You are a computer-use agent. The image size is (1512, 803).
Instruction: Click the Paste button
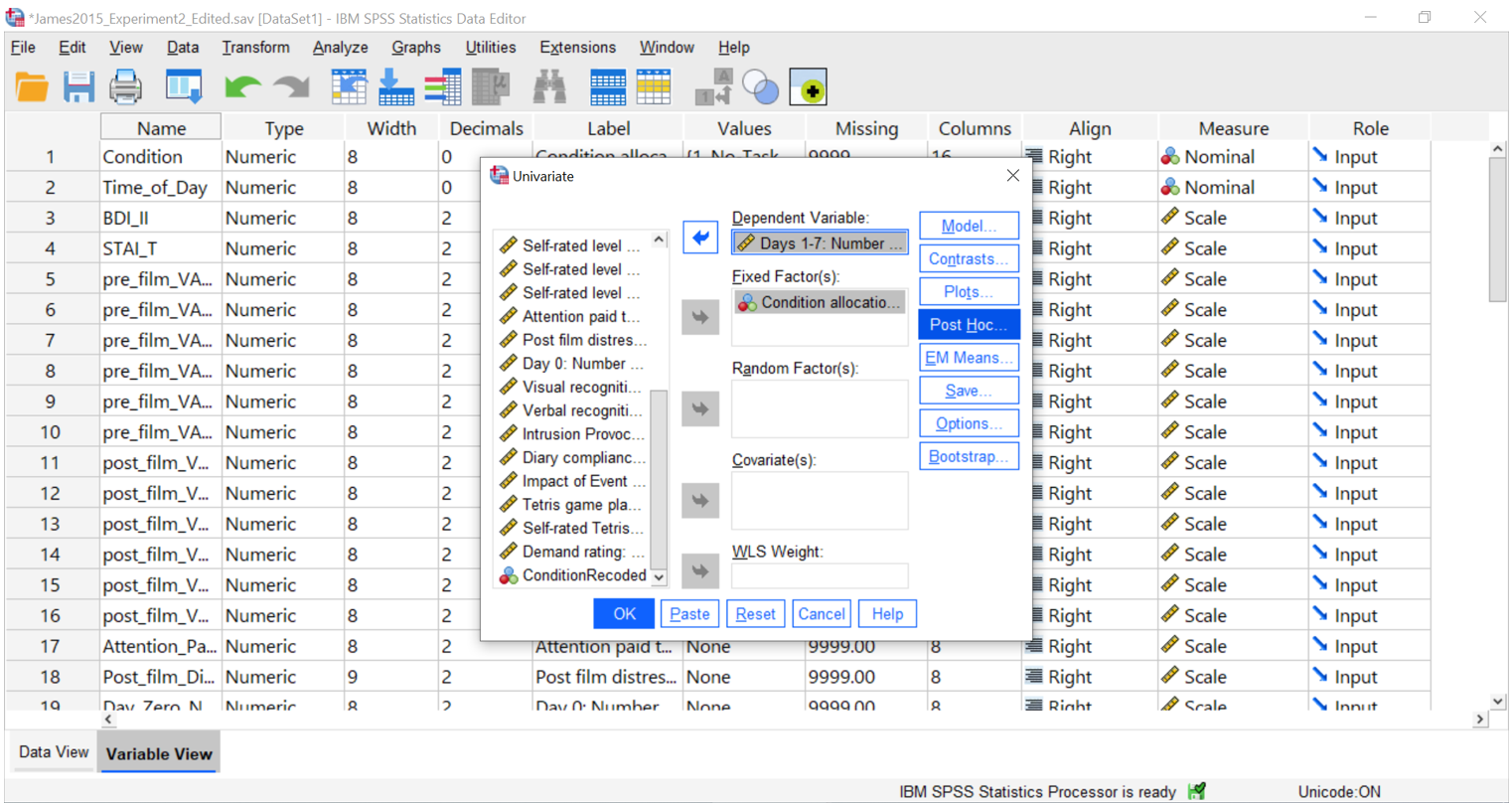click(x=689, y=613)
